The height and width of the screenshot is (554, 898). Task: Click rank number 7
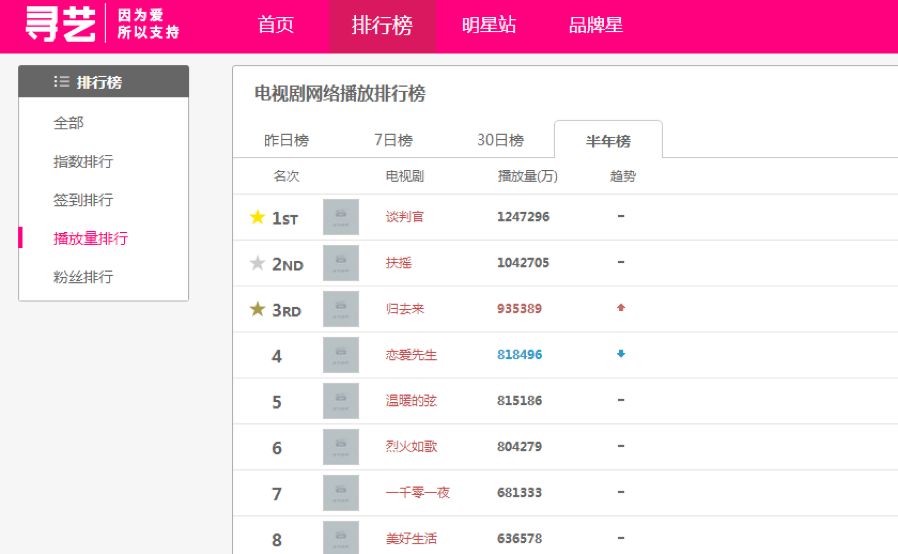tap(277, 494)
